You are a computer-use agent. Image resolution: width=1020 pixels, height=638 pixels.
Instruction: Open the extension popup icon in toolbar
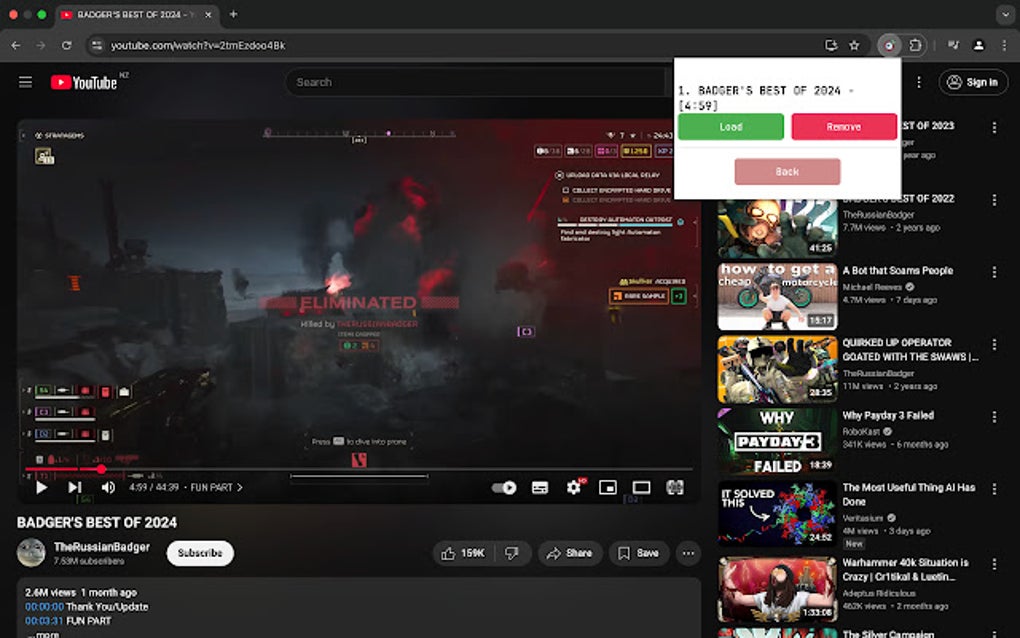(888, 45)
